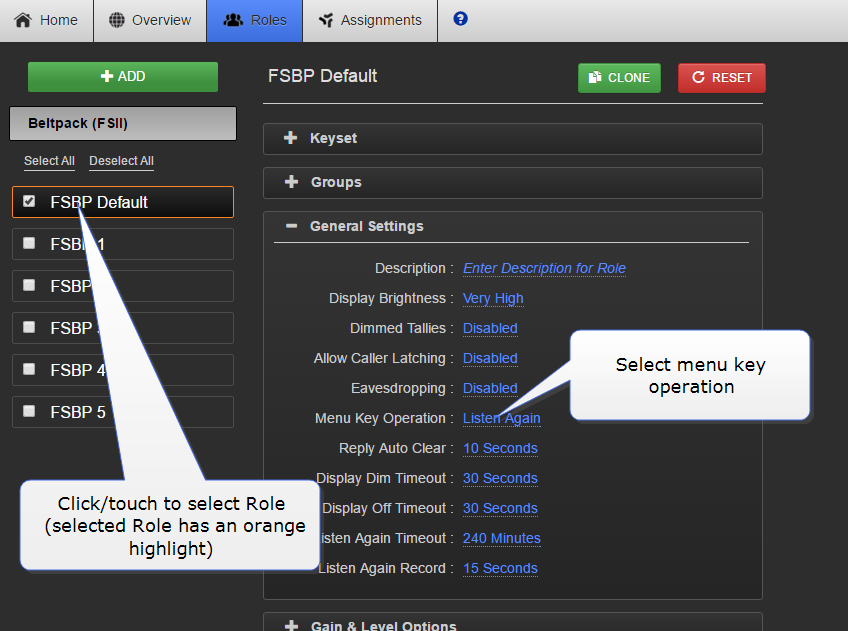This screenshot has width=848, height=631.
Task: Edit the Enter Description for Role field
Action: [x=544, y=269]
